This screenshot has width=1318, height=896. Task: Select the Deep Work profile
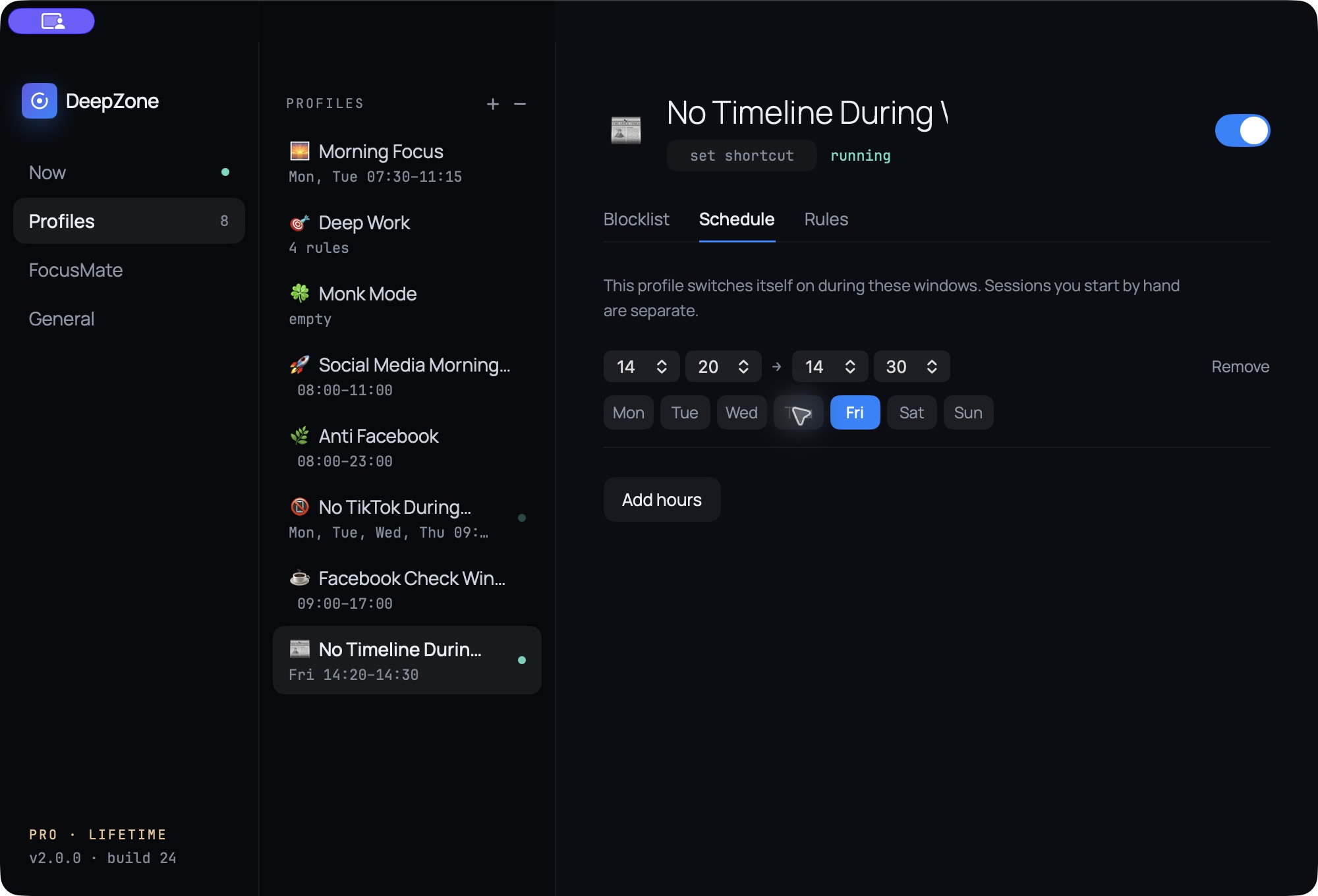coord(407,233)
